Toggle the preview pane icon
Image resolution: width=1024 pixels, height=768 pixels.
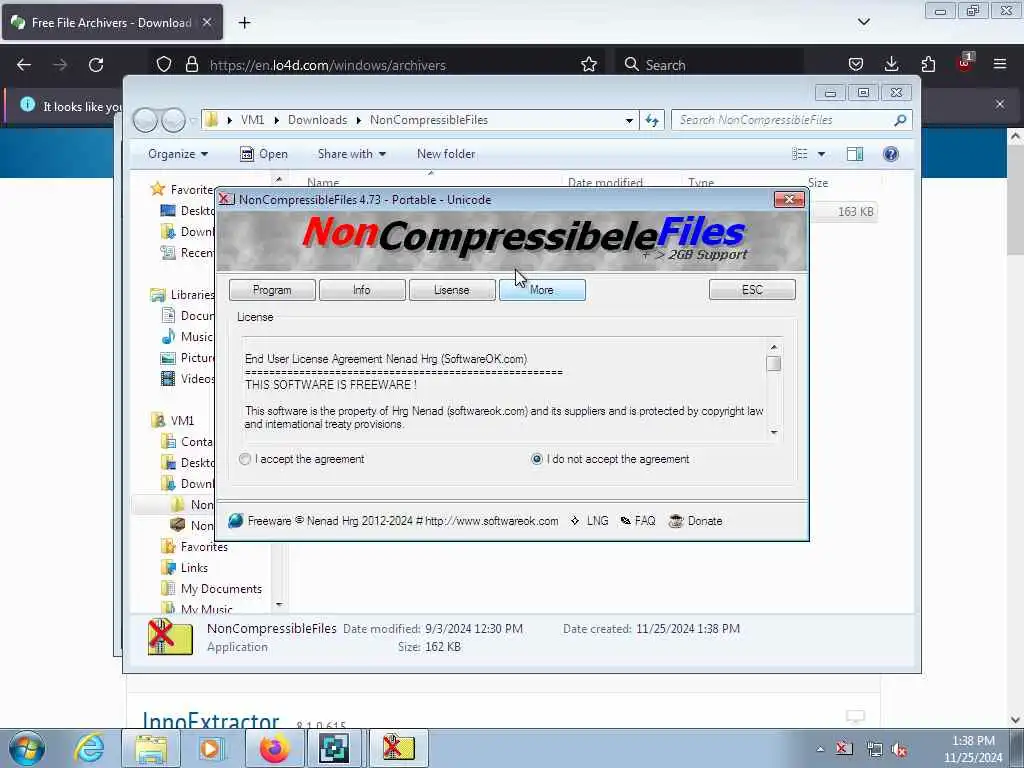(x=855, y=154)
